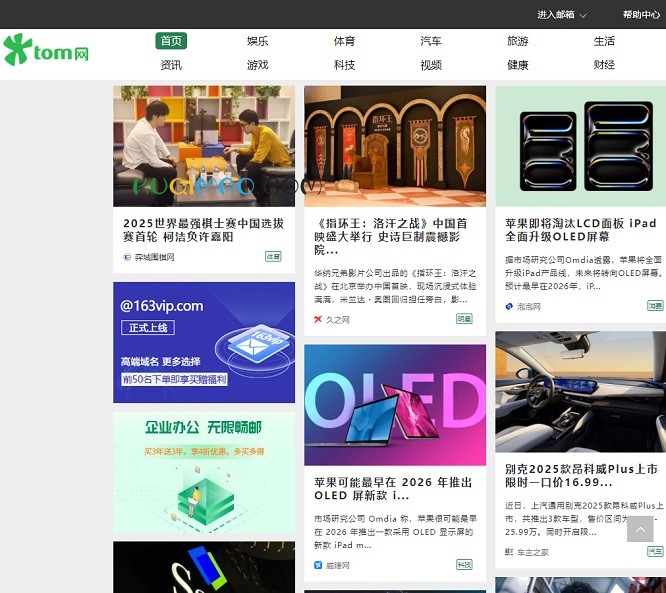Click the 科技 tag on OLED article
666x593 pixels.
click(464, 565)
